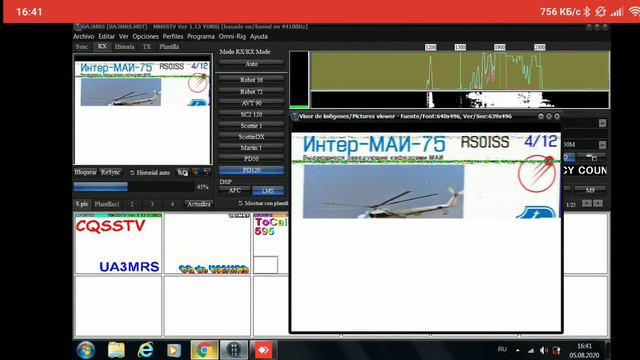Open the Windows Start menu

[x=86, y=350]
